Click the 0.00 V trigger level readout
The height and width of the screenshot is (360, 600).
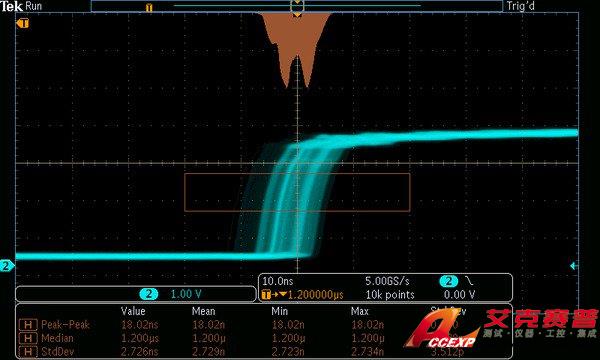coord(460,295)
